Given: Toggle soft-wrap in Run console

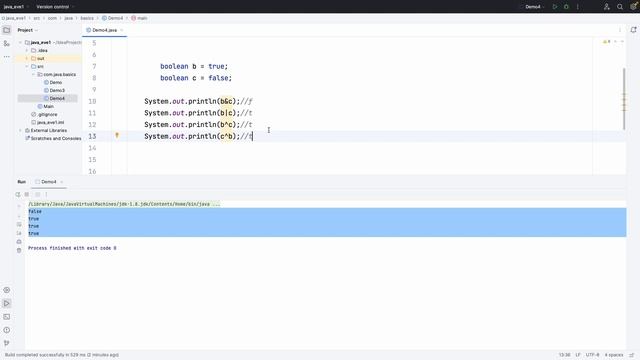Looking at the screenshot, I should coord(19,224).
